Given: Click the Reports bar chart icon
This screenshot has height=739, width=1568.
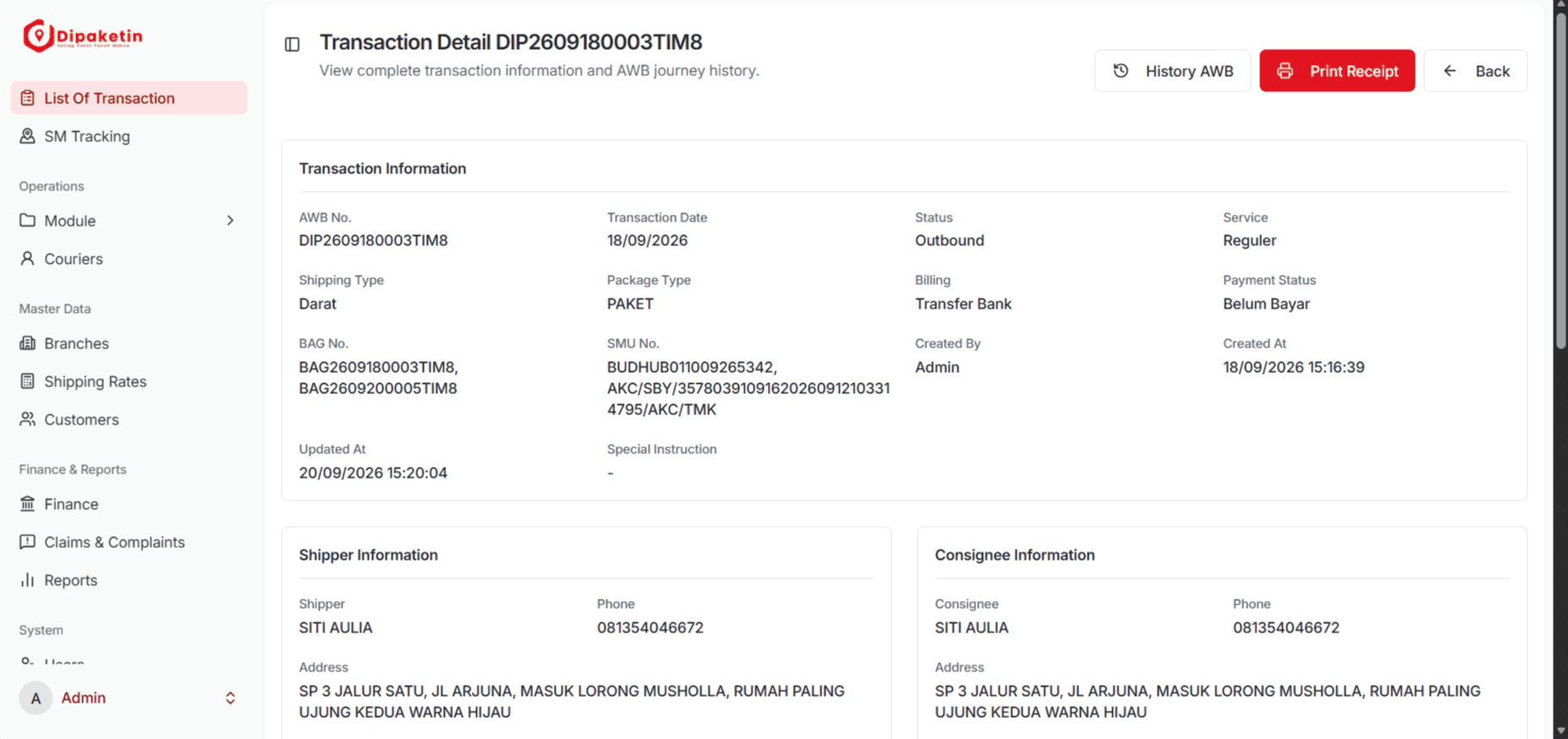Looking at the screenshot, I should 28,580.
